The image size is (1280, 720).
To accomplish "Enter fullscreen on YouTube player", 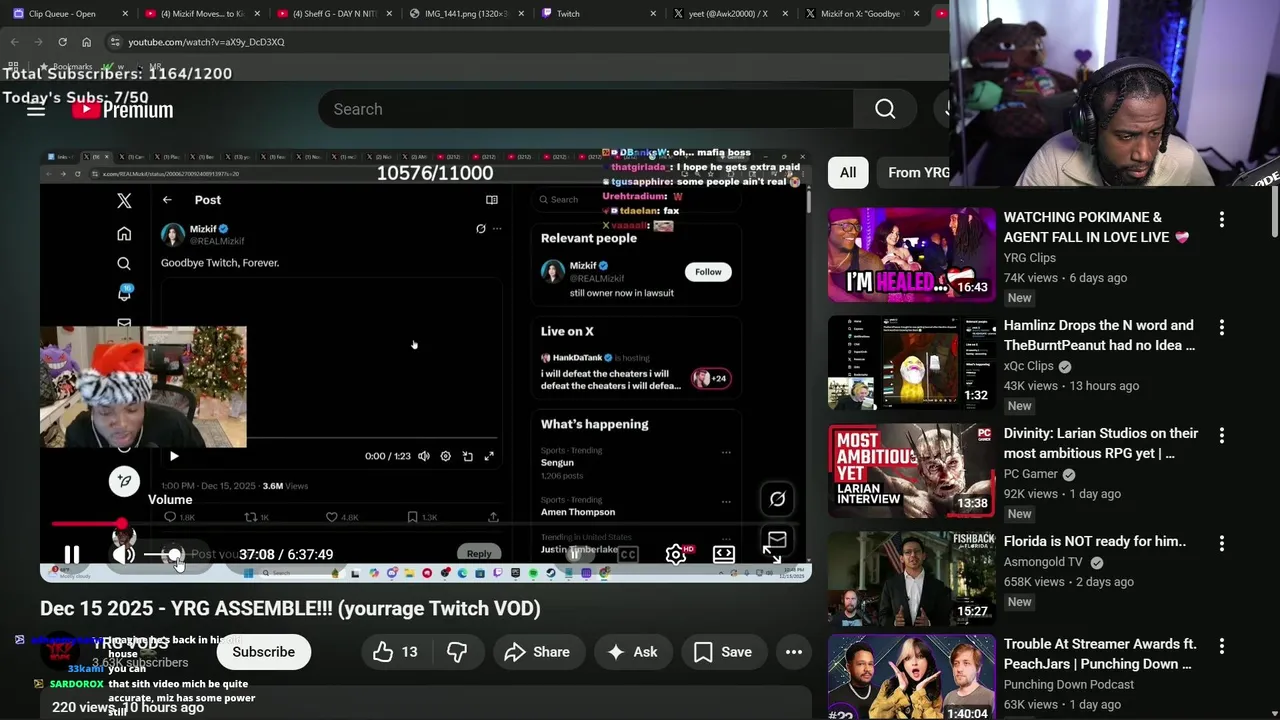I will tap(772, 554).
